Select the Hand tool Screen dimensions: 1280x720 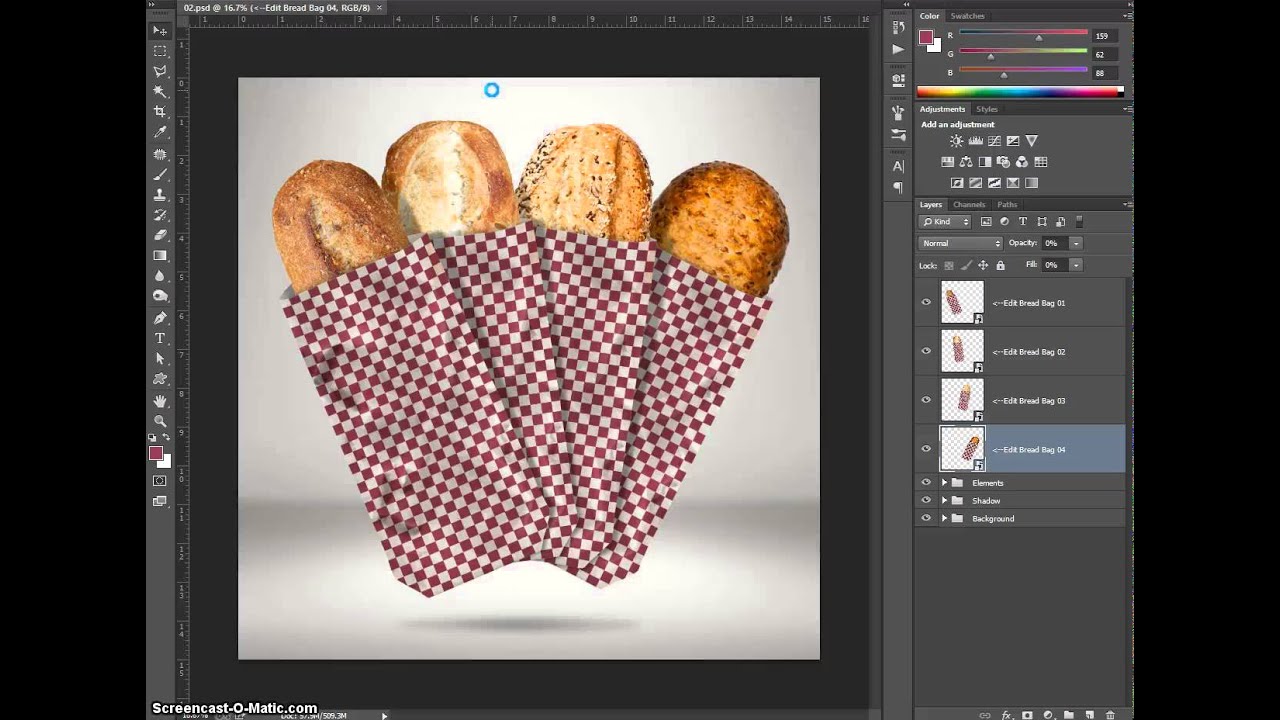[x=160, y=401]
